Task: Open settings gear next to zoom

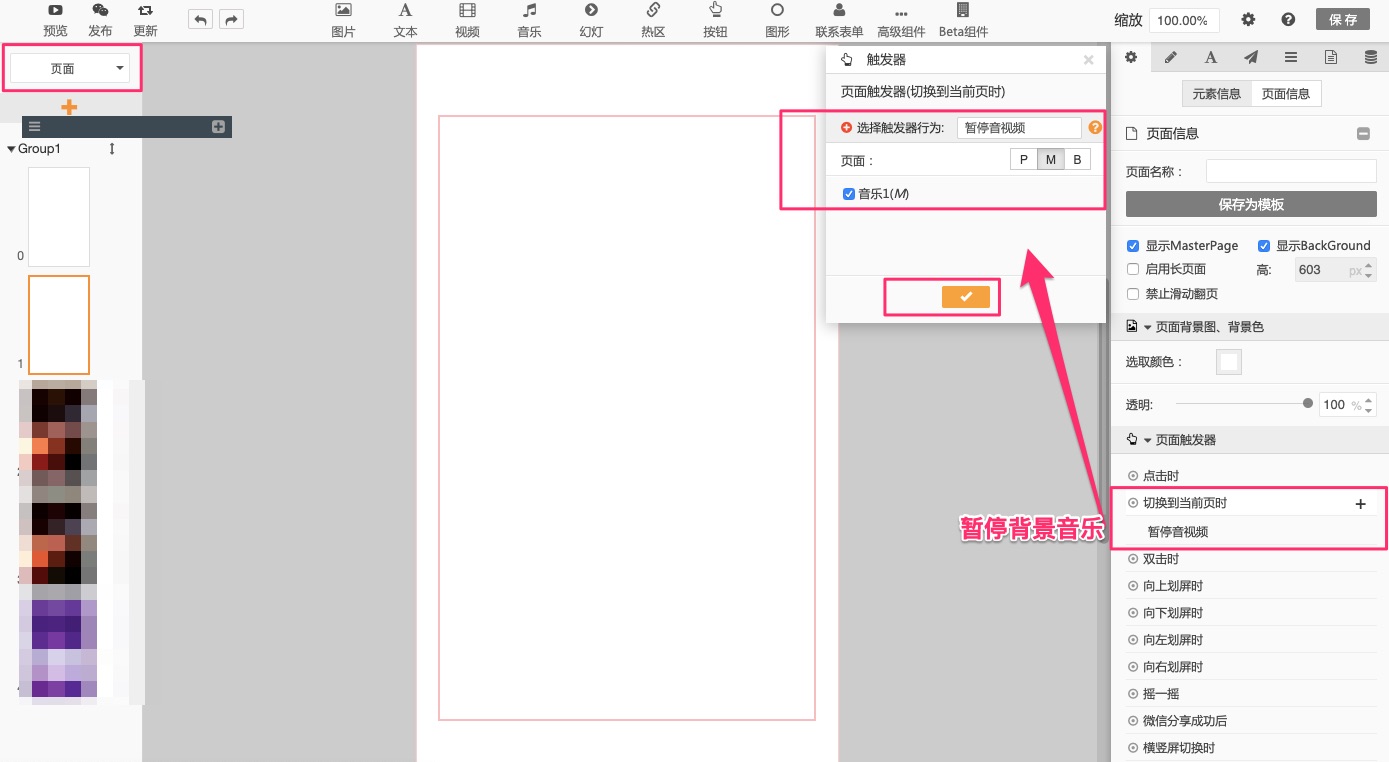Action: click(x=1248, y=20)
